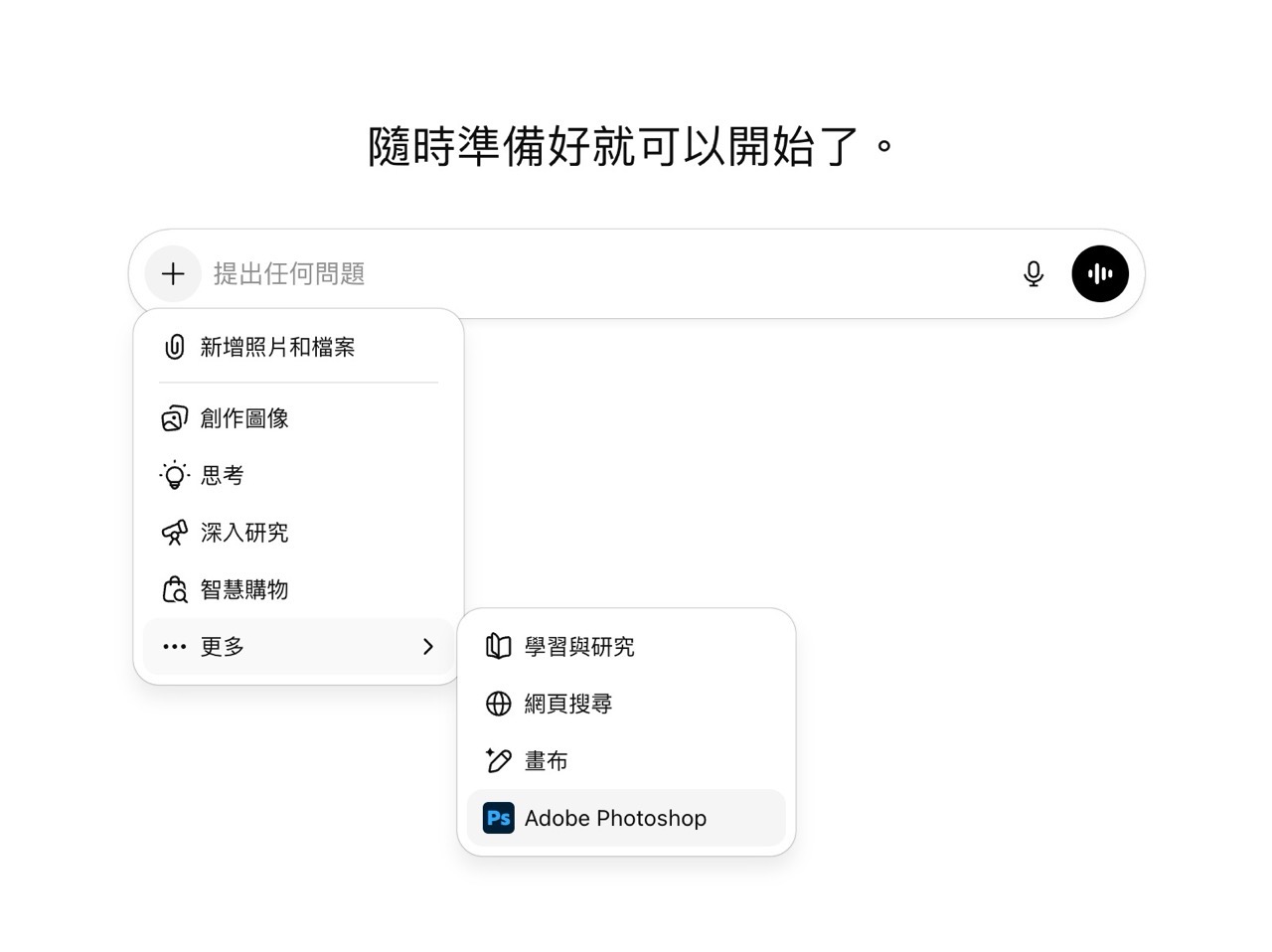
Task: Click the plus icon to open attachments menu
Action: pos(172,273)
